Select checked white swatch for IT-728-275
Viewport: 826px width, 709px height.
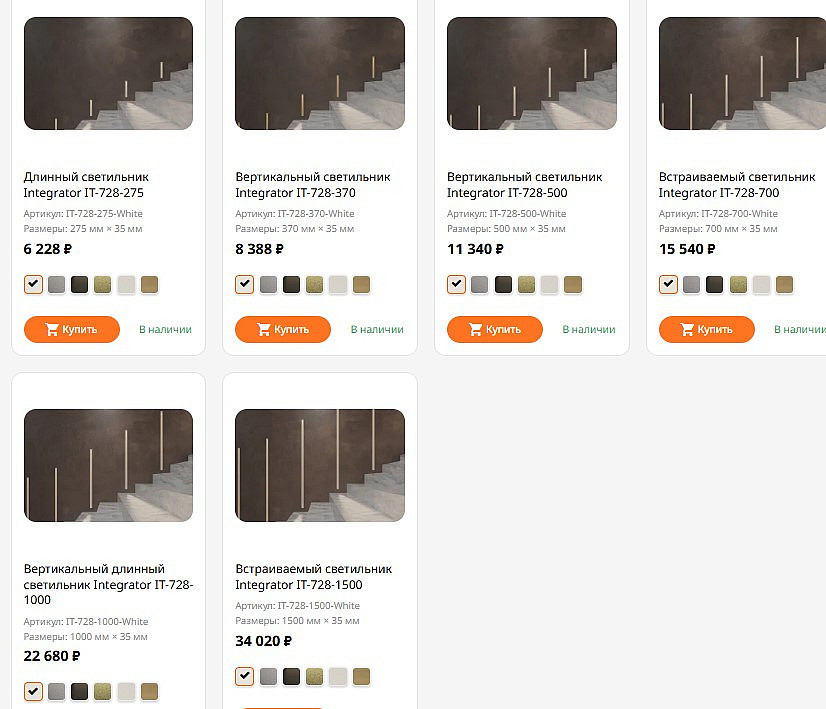33,285
